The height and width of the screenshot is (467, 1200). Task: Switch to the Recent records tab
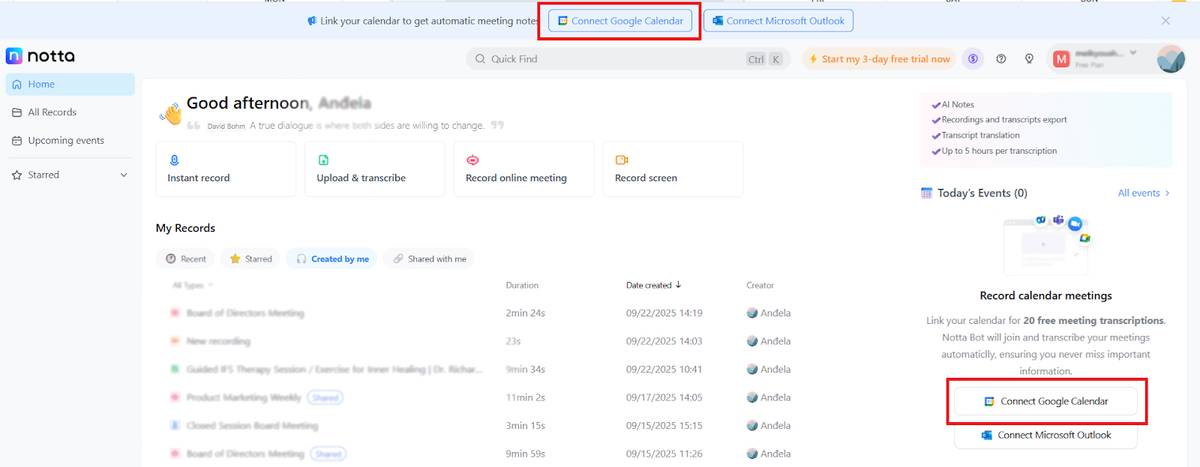coord(186,259)
